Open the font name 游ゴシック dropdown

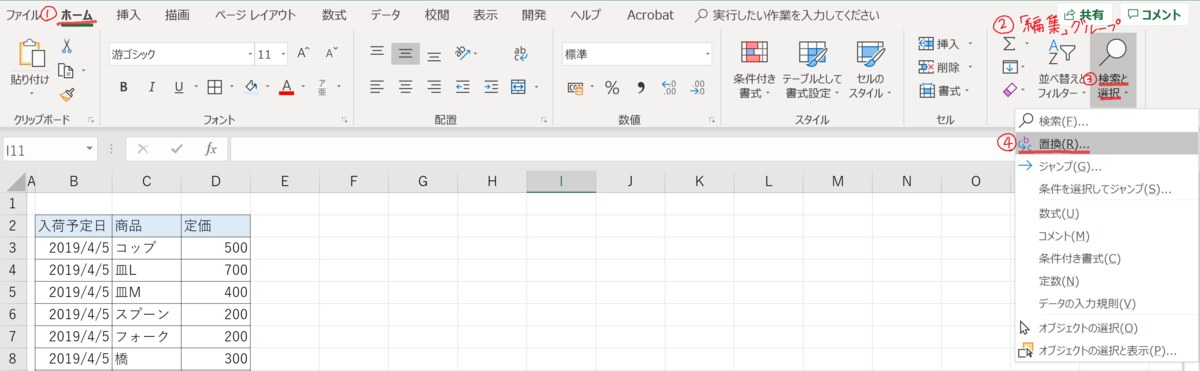click(x=249, y=54)
